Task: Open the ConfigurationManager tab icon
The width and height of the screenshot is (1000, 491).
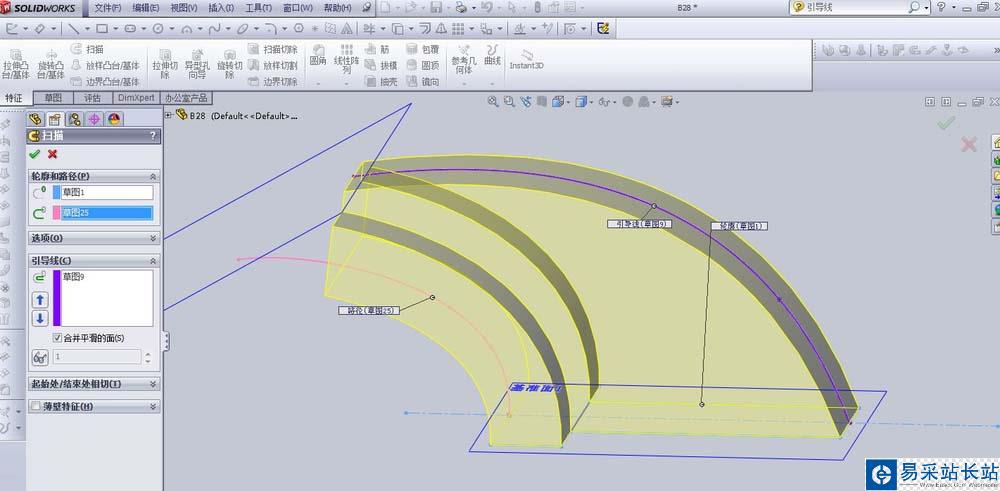Action: coord(74,119)
